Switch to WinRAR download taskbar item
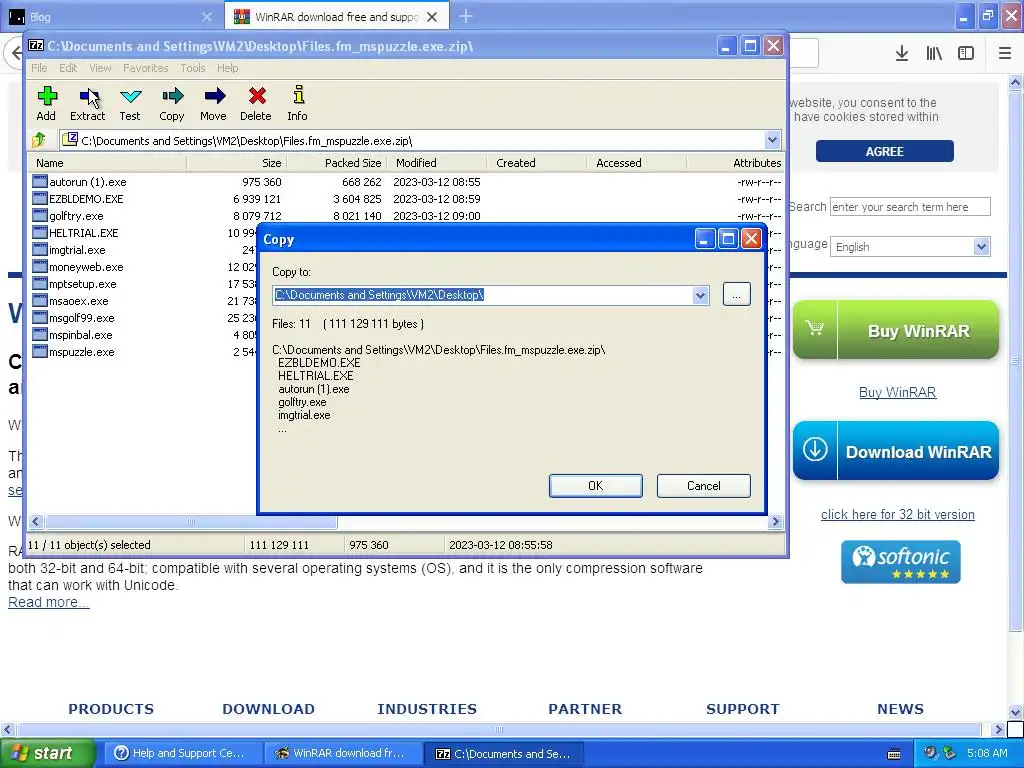This screenshot has width=1024, height=768. (x=342, y=753)
